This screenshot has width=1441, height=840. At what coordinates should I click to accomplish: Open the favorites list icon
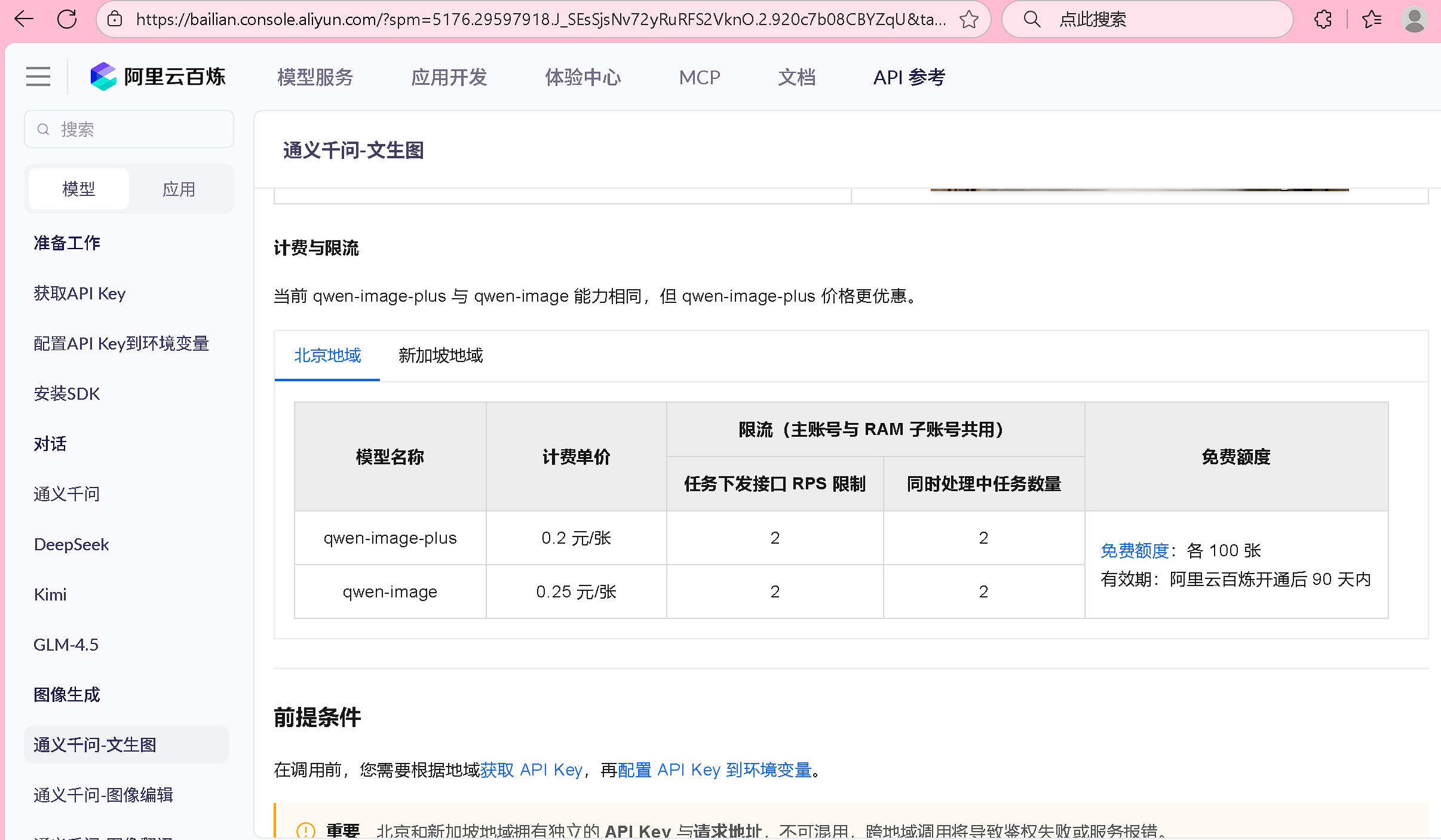(x=1372, y=19)
